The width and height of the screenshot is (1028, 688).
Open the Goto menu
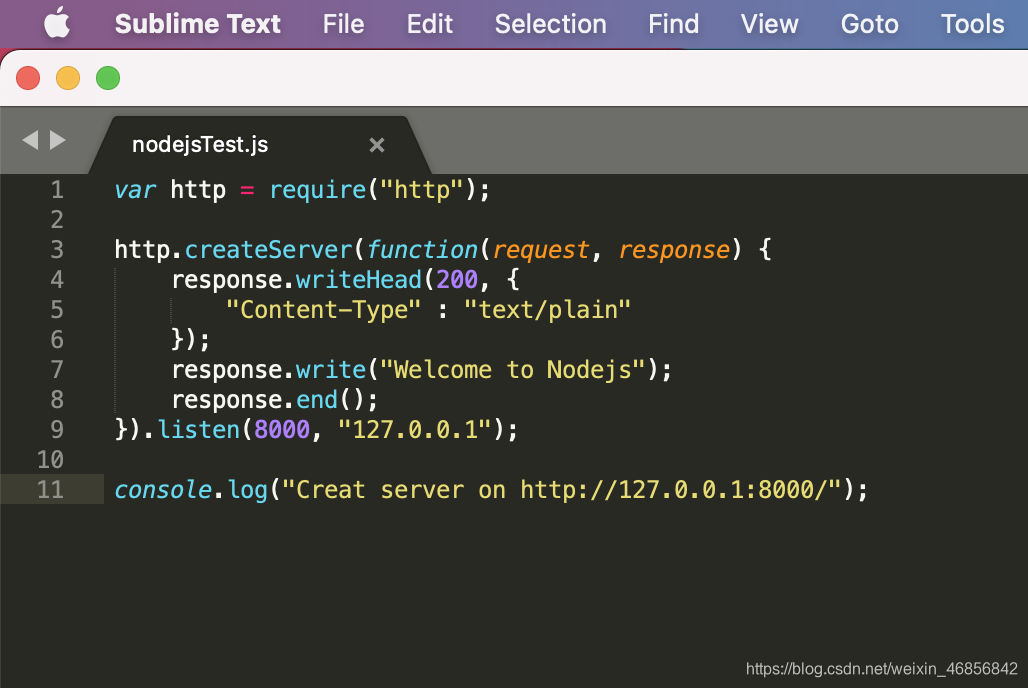pyautogui.click(x=869, y=24)
